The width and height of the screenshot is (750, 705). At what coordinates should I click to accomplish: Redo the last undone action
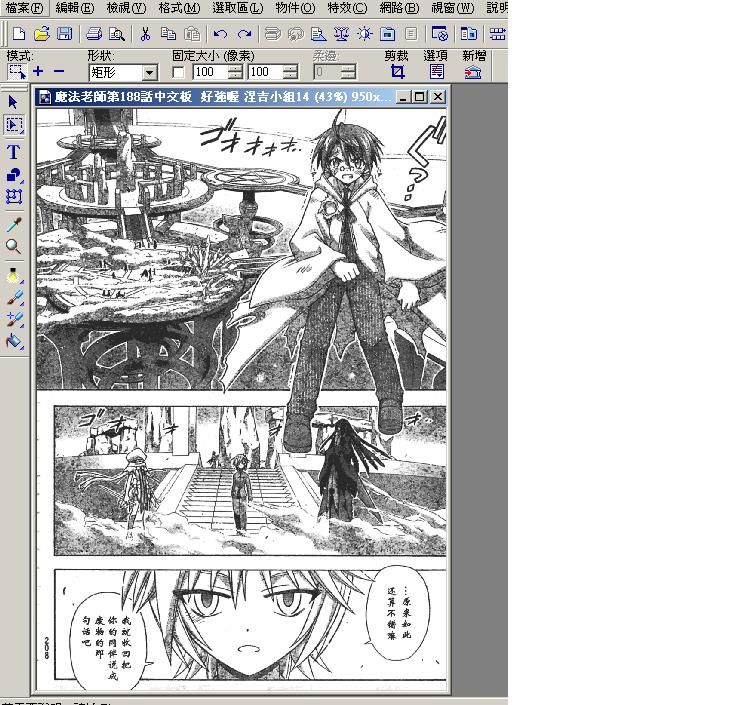click(244, 34)
